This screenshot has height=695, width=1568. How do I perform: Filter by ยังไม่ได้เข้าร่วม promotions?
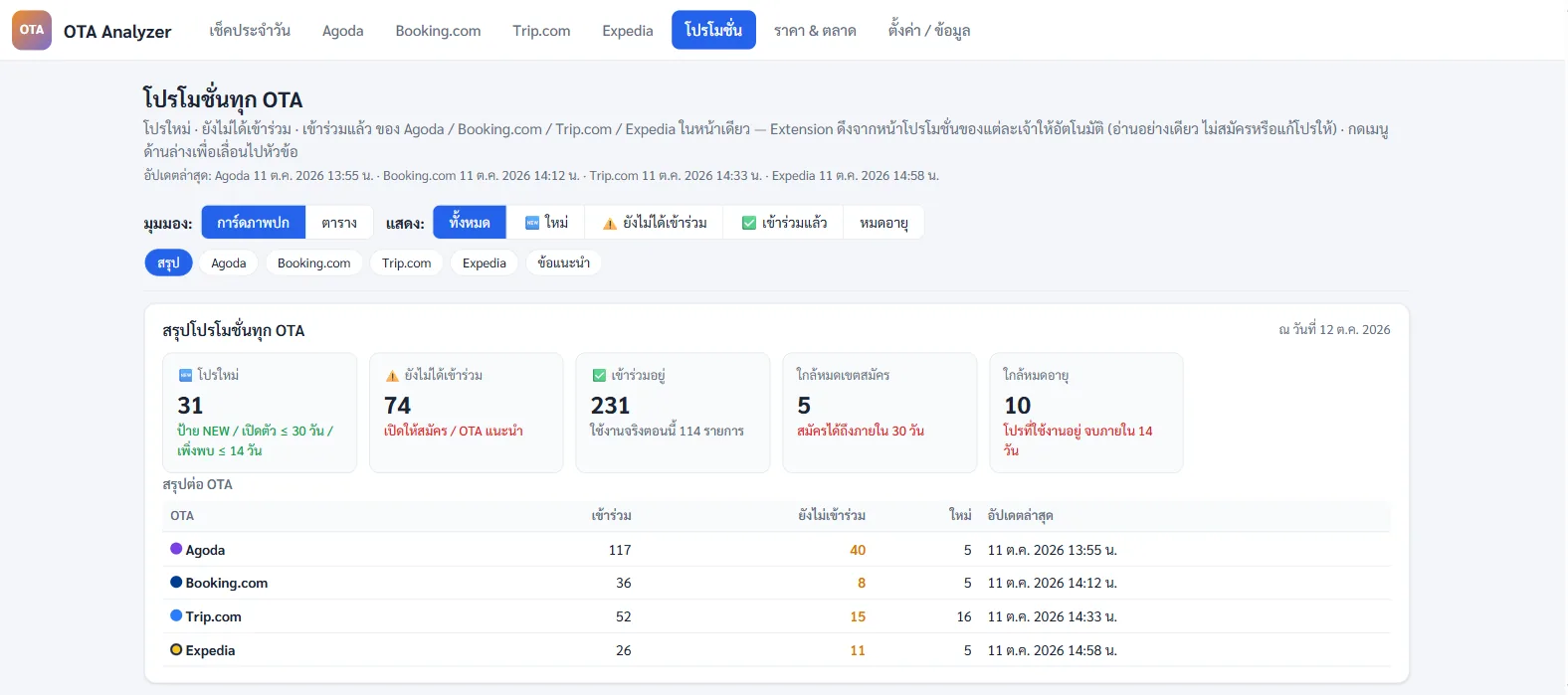tap(655, 223)
